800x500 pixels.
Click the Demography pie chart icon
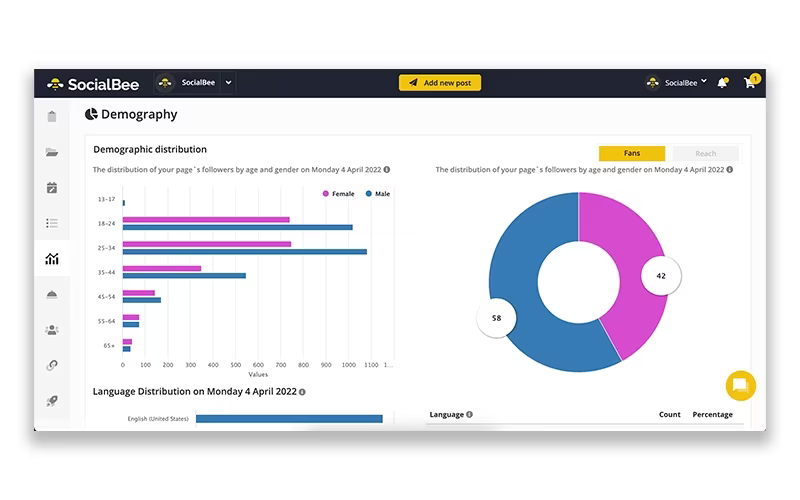click(x=91, y=114)
